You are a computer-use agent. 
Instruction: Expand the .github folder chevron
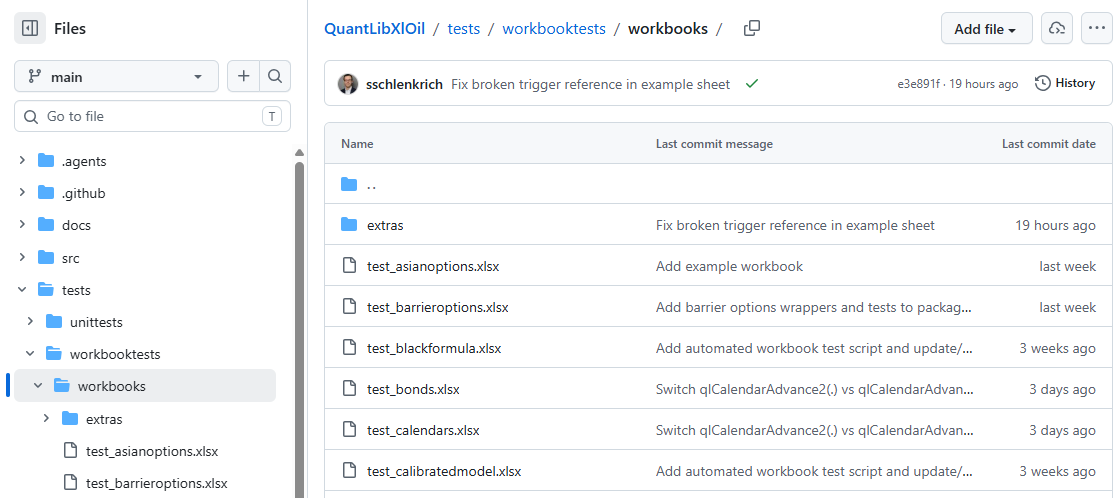tap(22, 193)
